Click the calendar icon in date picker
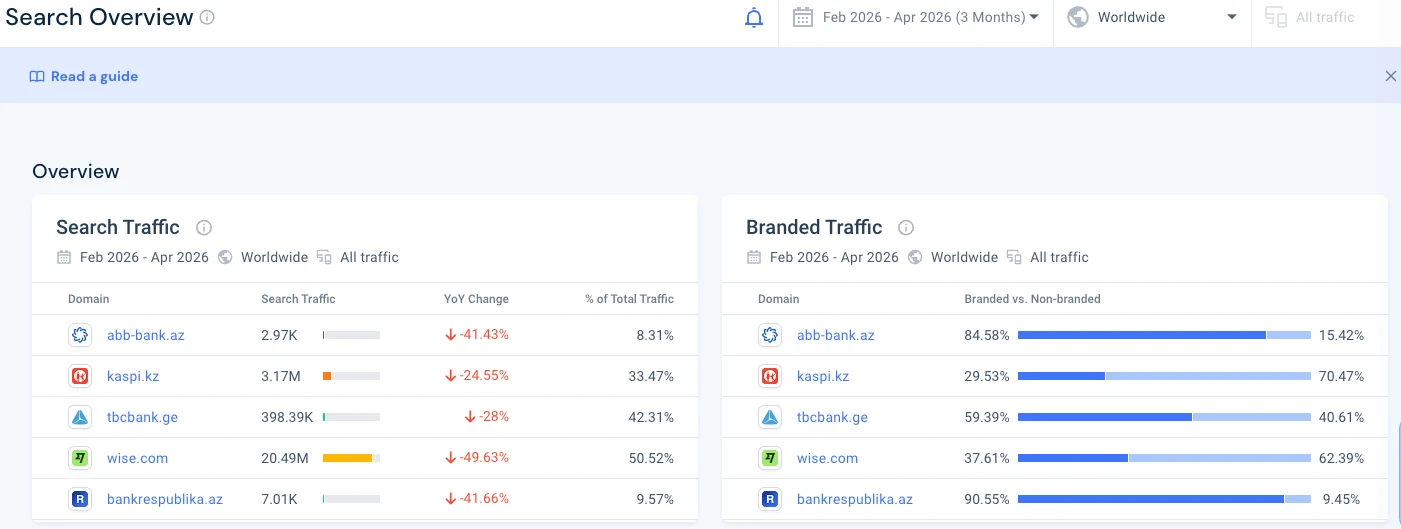The width and height of the screenshot is (1401, 529). tap(802, 17)
